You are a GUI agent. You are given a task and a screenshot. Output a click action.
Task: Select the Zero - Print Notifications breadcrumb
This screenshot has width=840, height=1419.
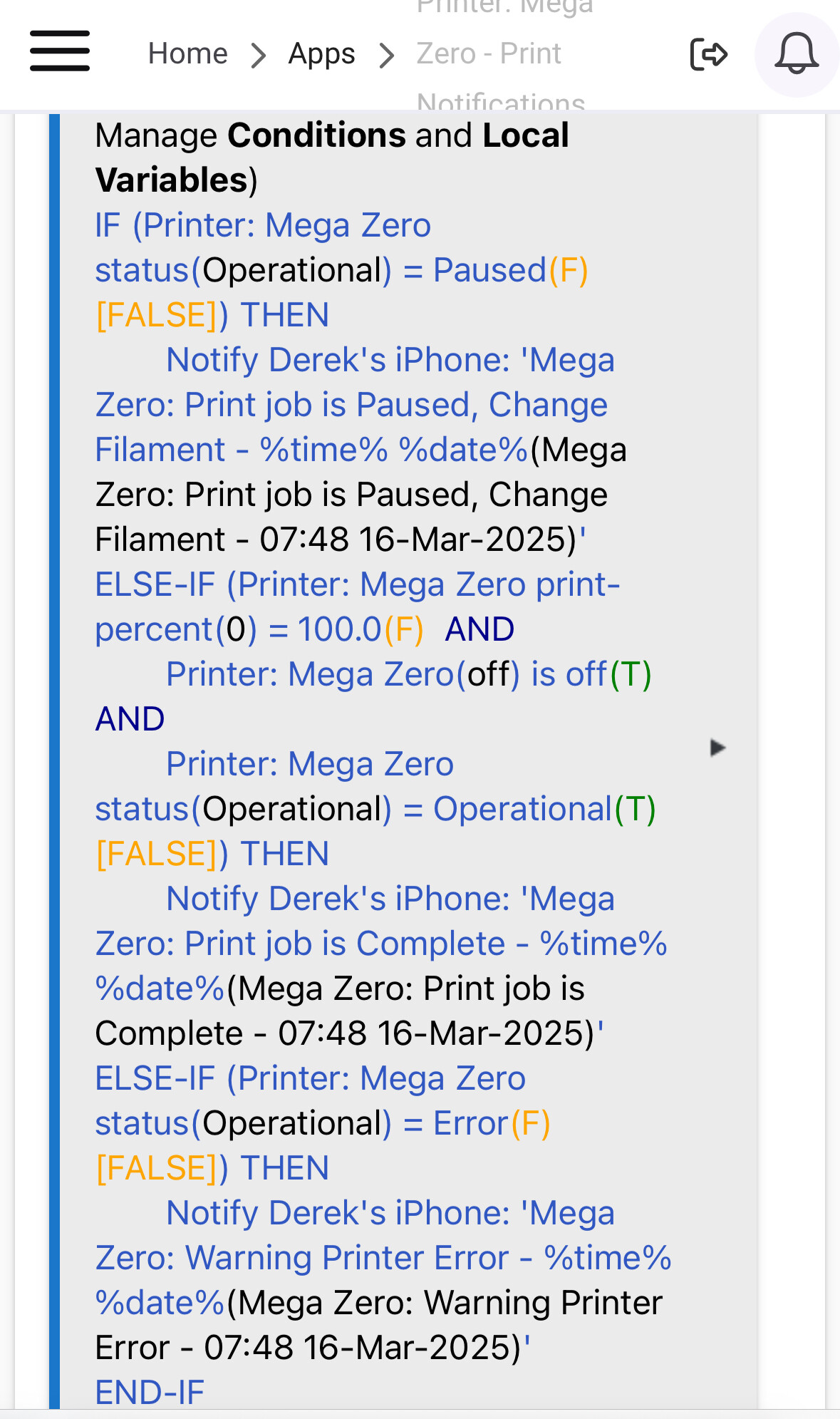[502, 54]
